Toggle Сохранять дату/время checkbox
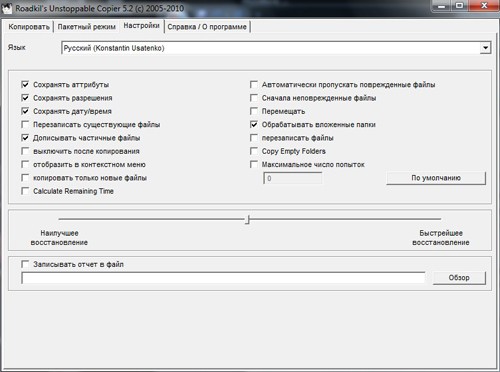500x372 pixels. coord(25,111)
